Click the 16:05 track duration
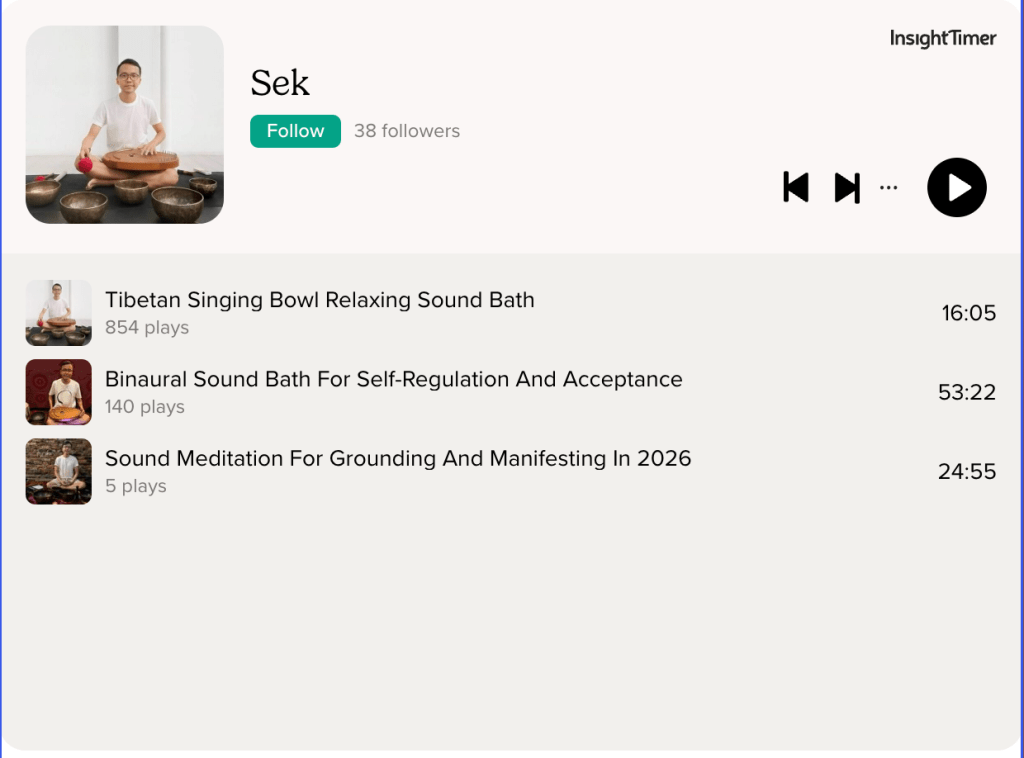1024x758 pixels. point(968,313)
